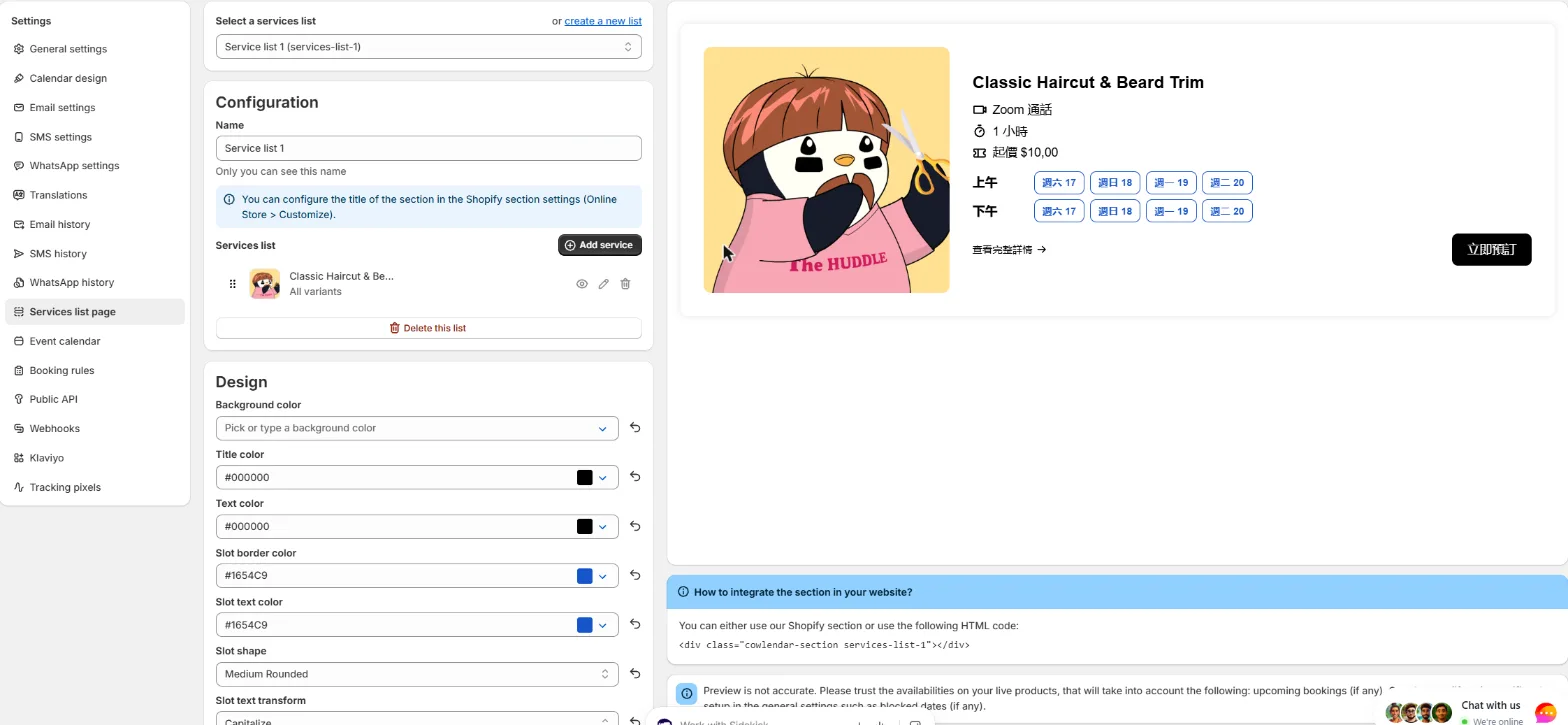Screen dimensions: 1568x725
Task: Grab the drag handle for Classic Haircut service
Action: [233, 284]
